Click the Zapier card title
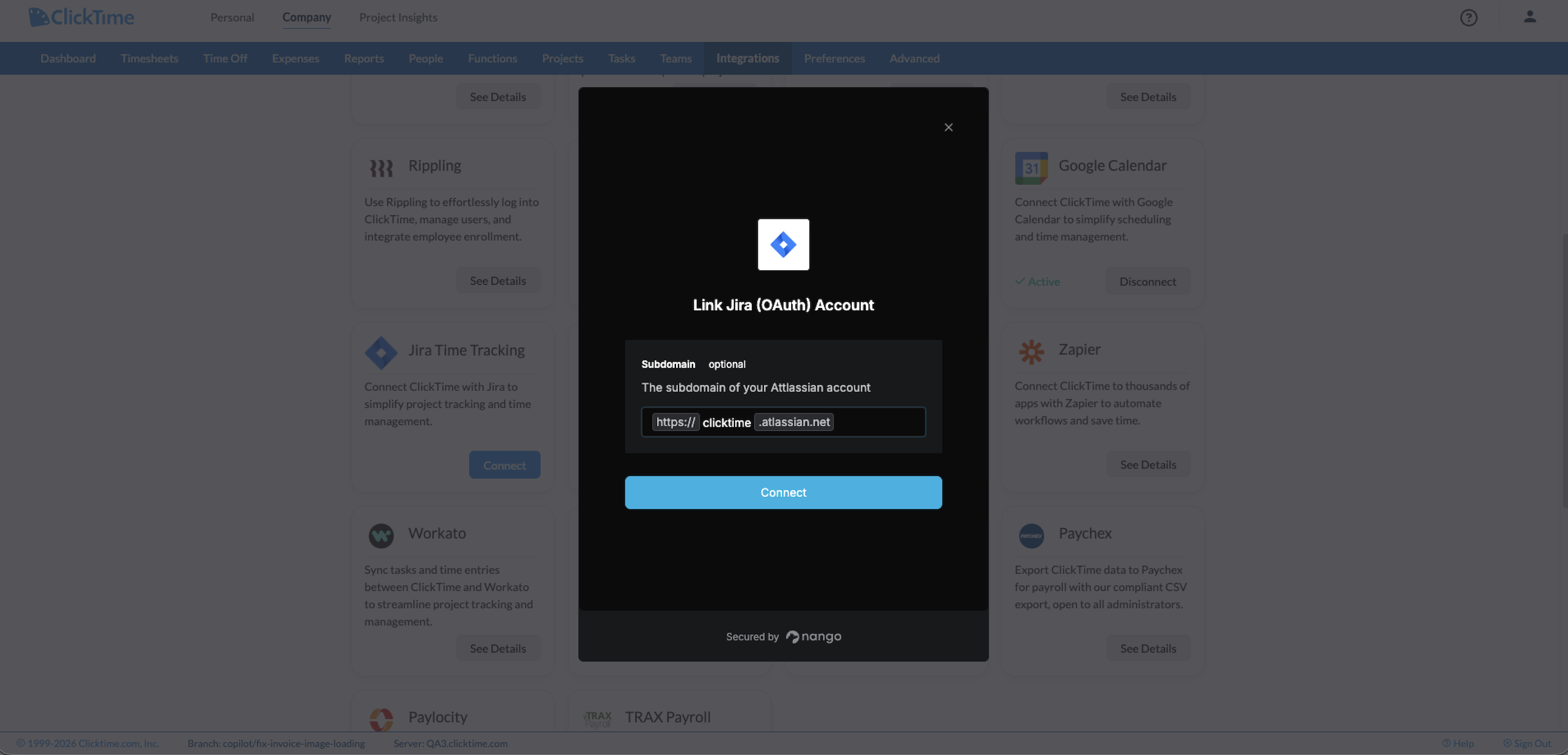Viewport: 1568px width, 755px height. point(1079,349)
